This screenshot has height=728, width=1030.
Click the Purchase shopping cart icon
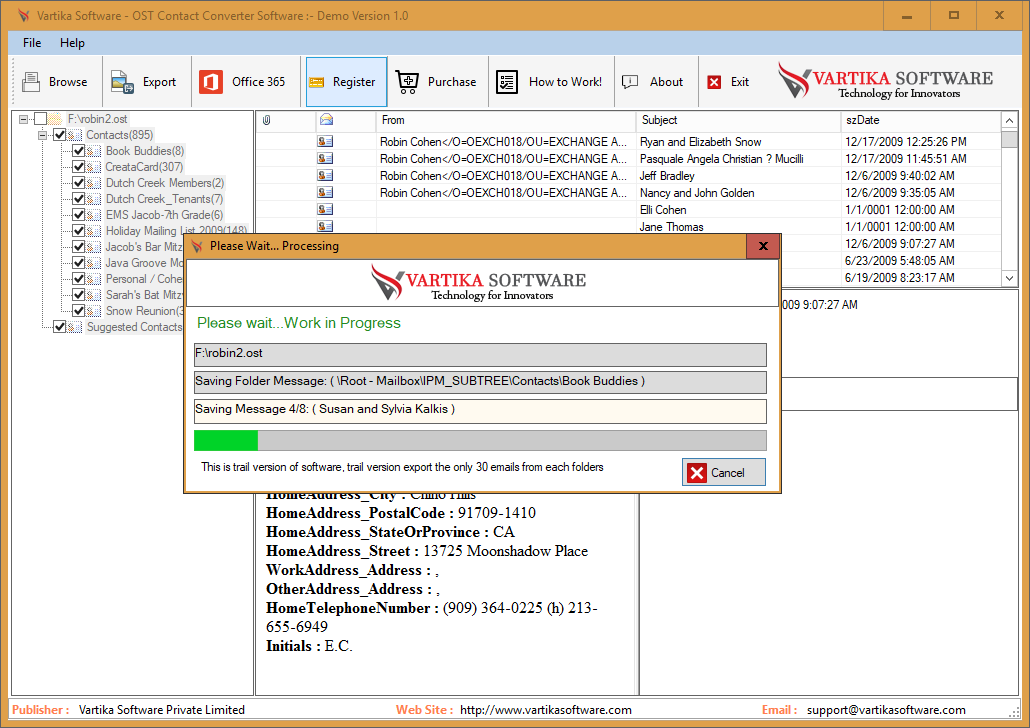[407, 82]
